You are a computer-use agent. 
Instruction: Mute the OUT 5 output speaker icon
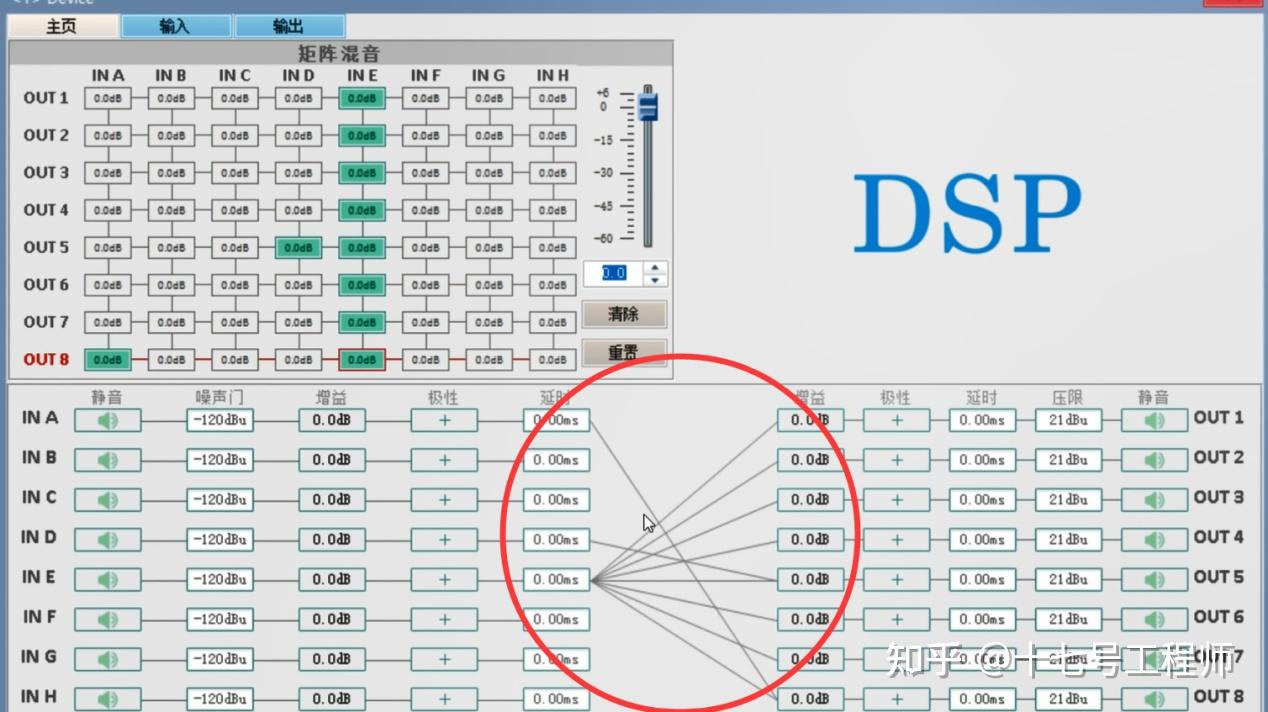click(x=1153, y=579)
